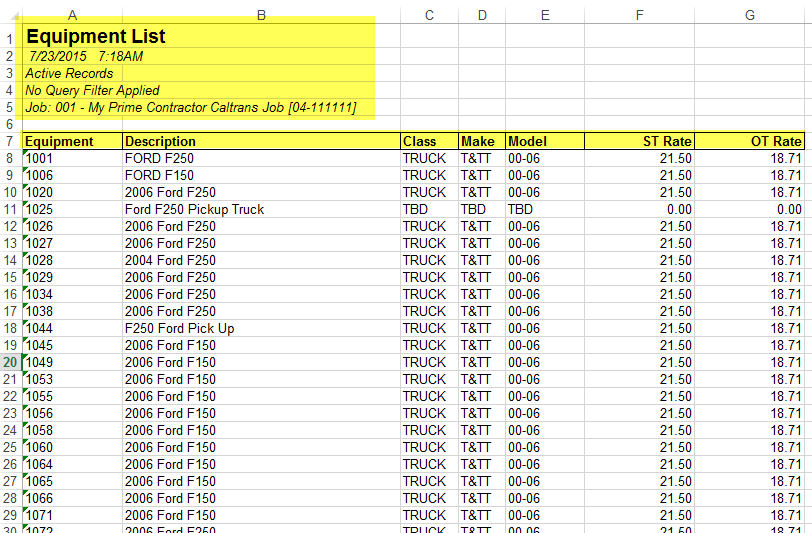The image size is (812, 533).
Task: Click equipment number 1020 cell
Action: (x=72, y=192)
